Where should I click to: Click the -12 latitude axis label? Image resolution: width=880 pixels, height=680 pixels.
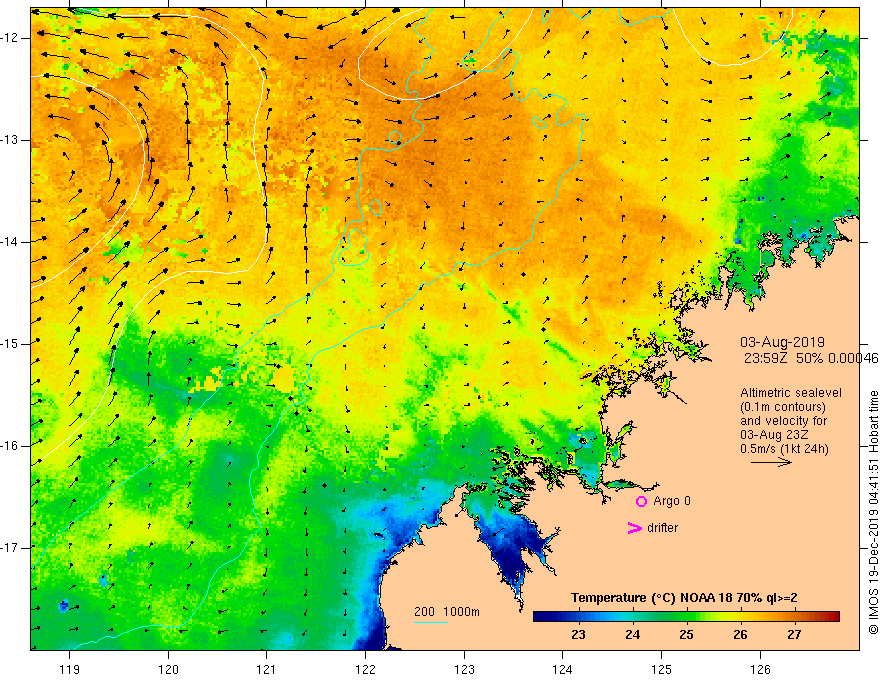10,38
